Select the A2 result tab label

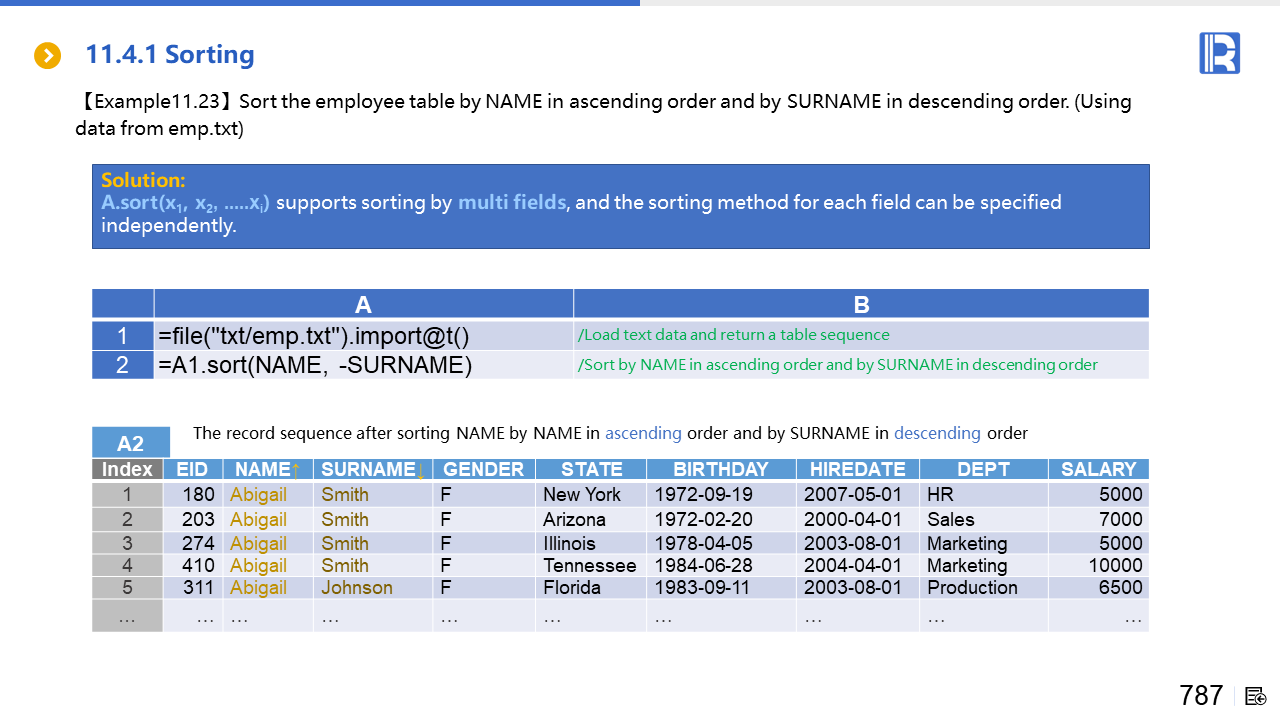click(130, 443)
